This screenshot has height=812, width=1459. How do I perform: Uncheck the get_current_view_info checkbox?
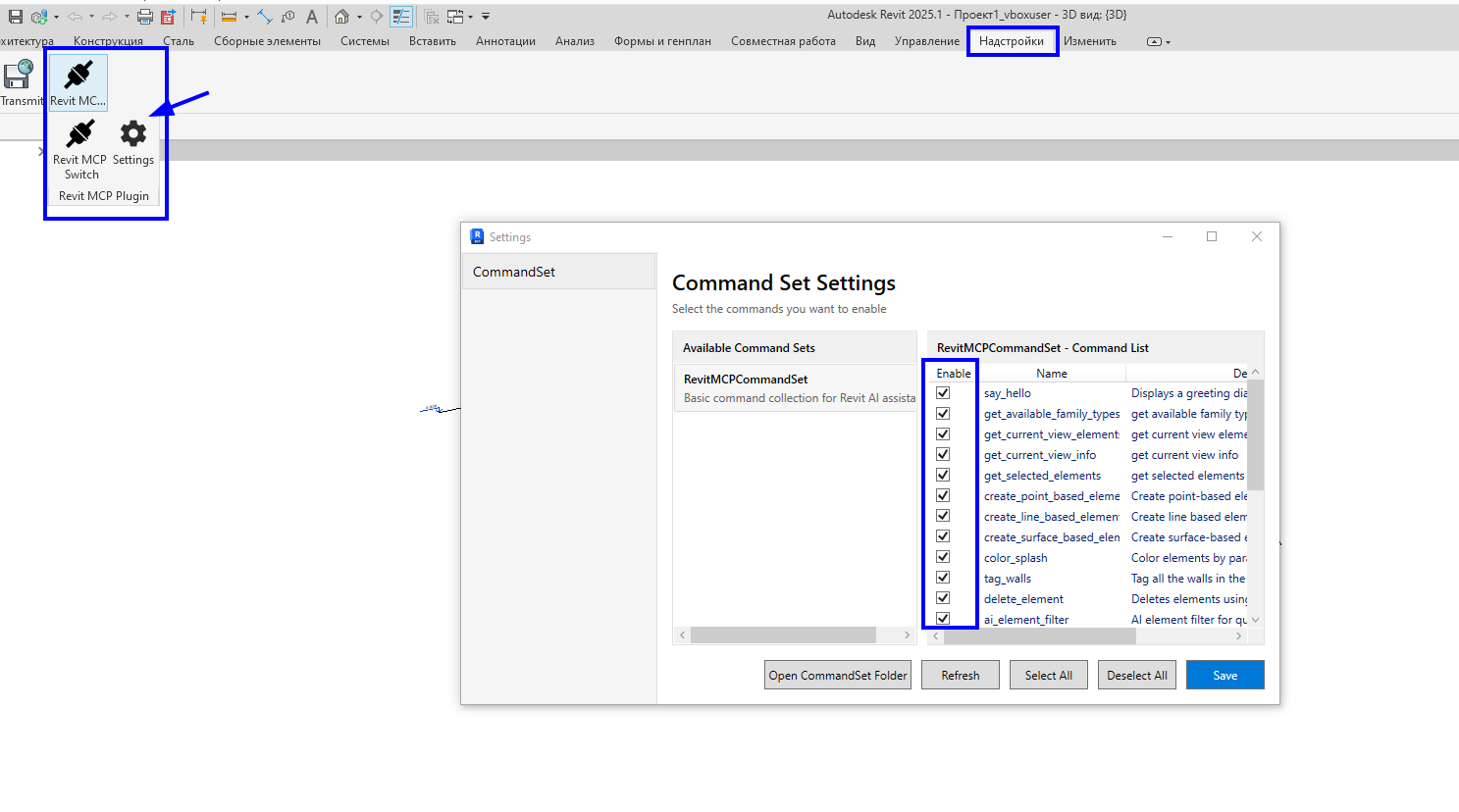(943, 455)
